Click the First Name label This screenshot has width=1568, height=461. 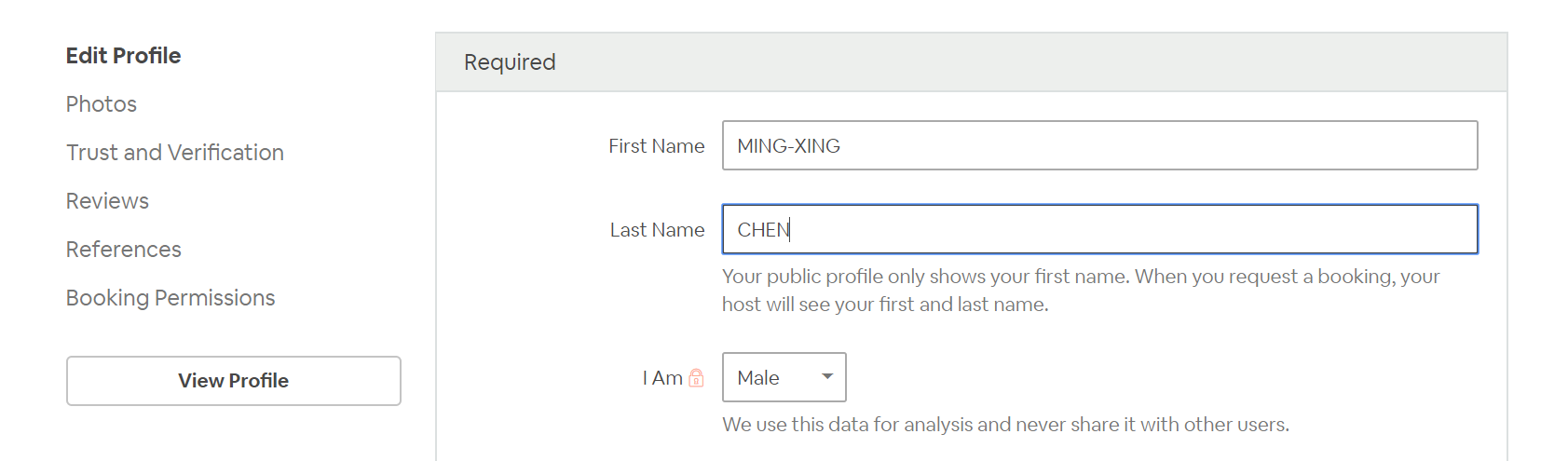pyautogui.click(x=657, y=146)
